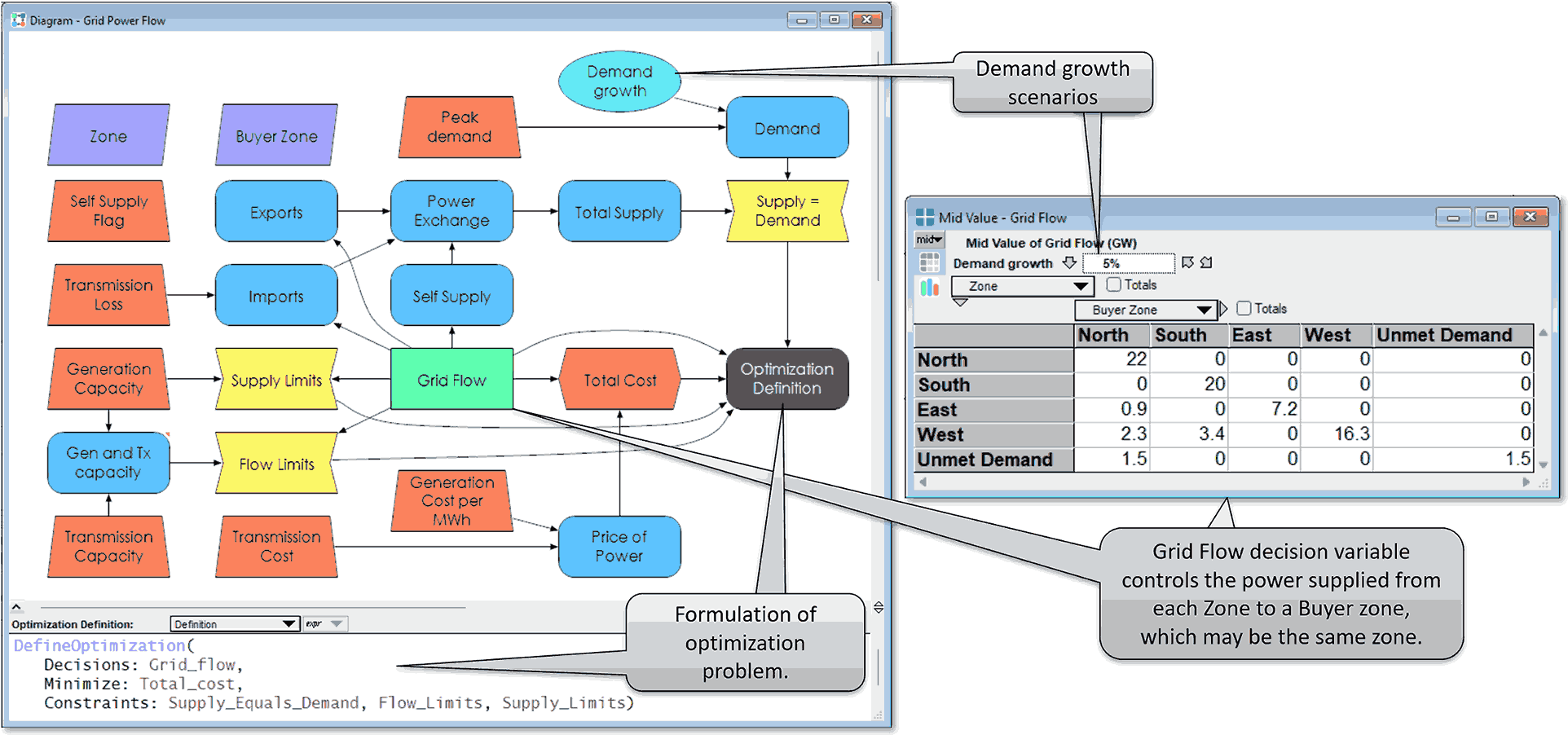Image resolution: width=1568 pixels, height=735 pixels.
Task: Select the Power Exchange node
Action: tap(451, 211)
